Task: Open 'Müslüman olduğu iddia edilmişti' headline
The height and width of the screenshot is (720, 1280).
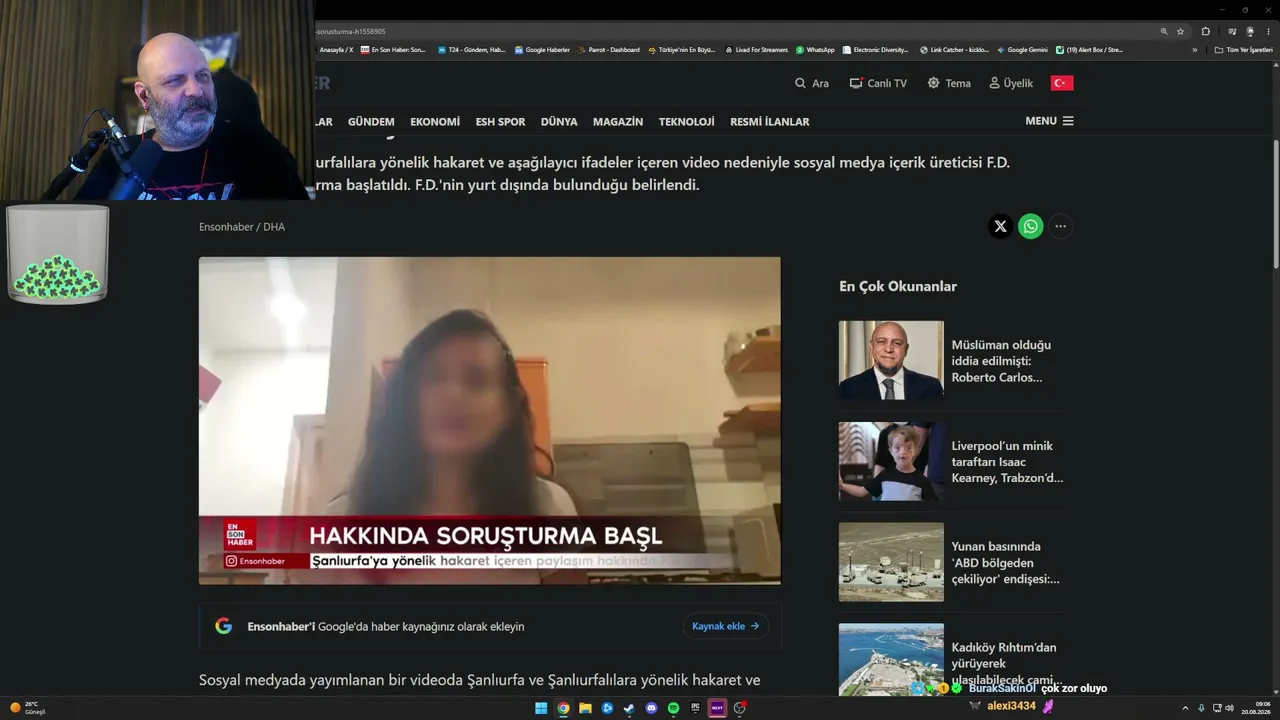Action: (1001, 361)
